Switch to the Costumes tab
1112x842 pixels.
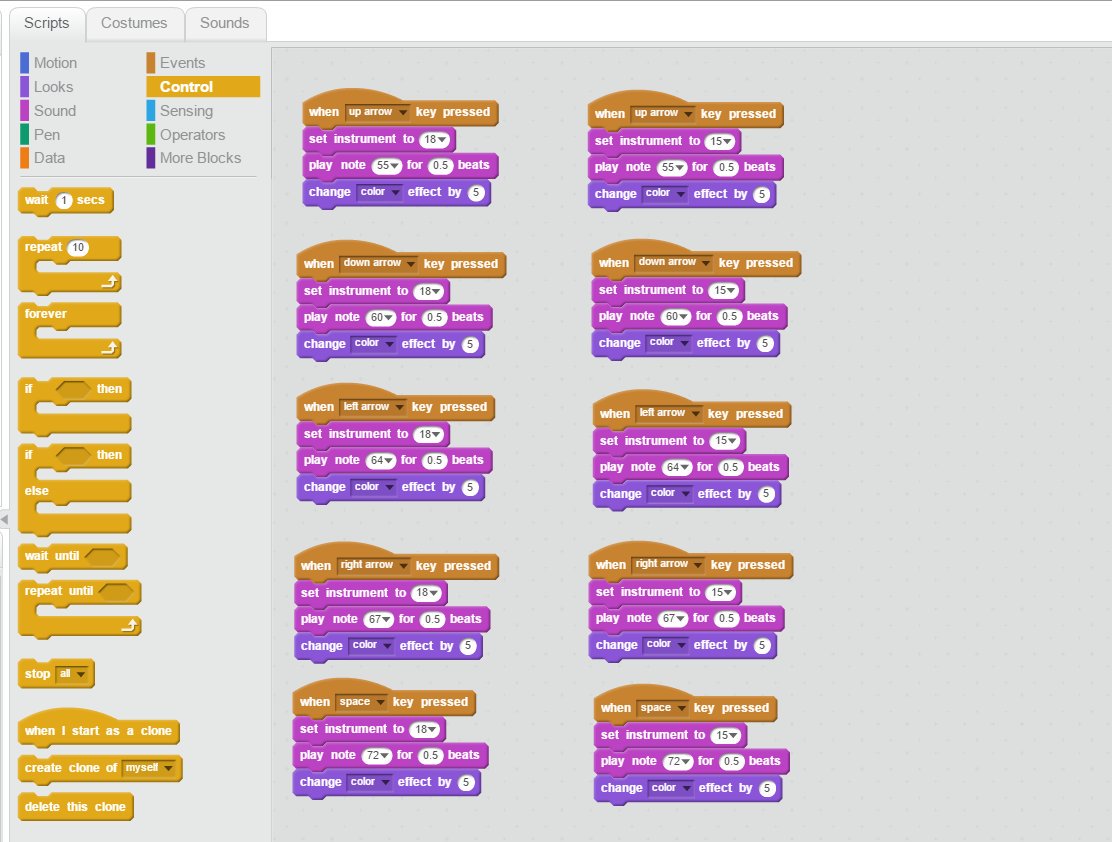pyautogui.click(x=134, y=23)
